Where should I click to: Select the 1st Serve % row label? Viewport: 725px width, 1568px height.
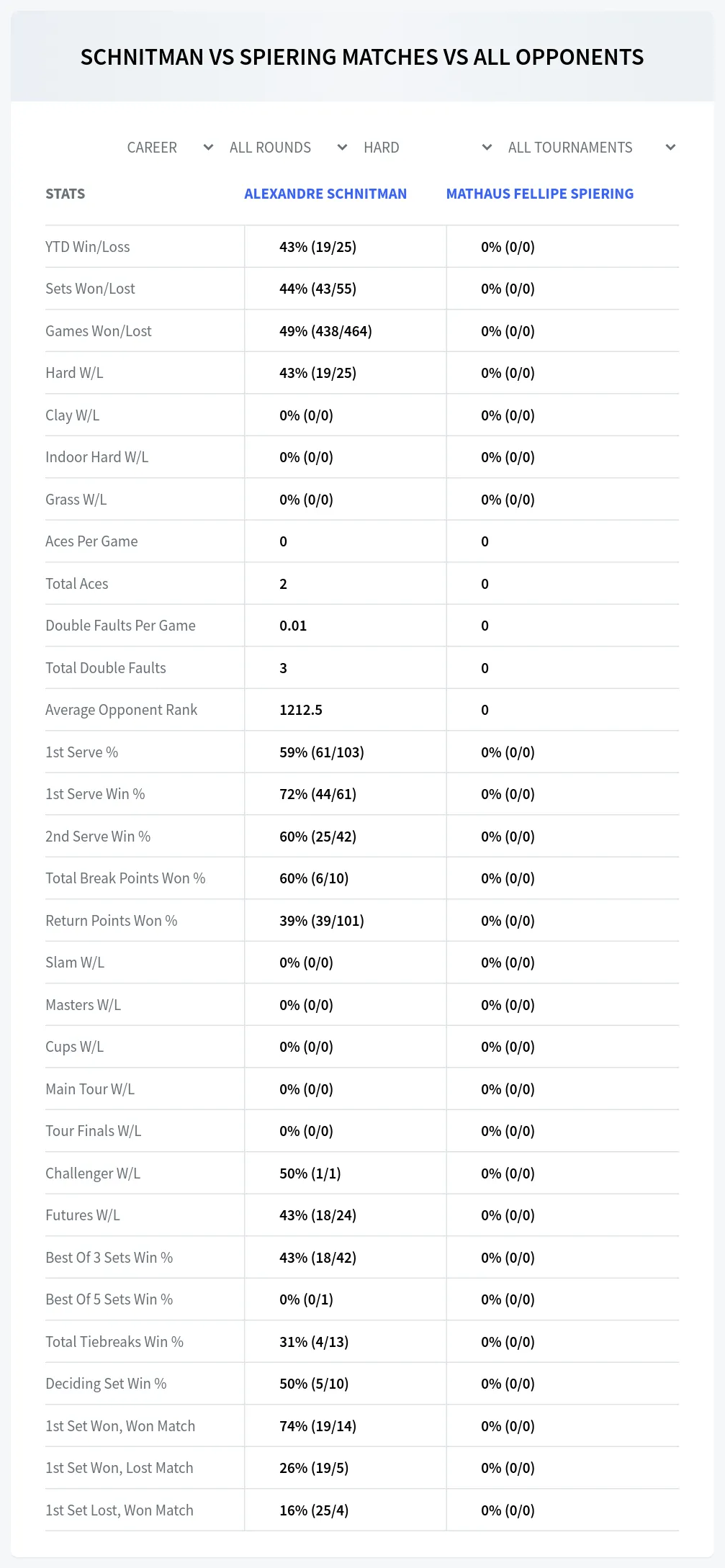(81, 752)
